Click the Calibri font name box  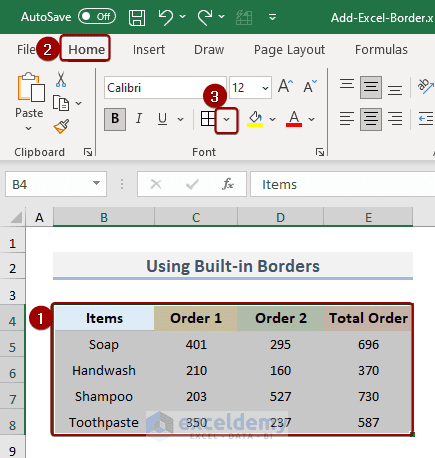165,88
